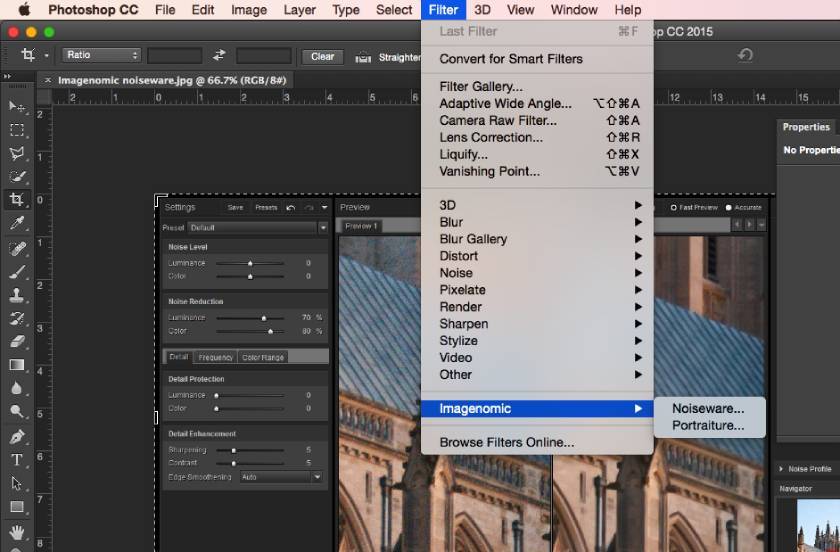Image resolution: width=840 pixels, height=552 pixels.
Task: Select the Accurate preview radio button
Action: tap(729, 207)
